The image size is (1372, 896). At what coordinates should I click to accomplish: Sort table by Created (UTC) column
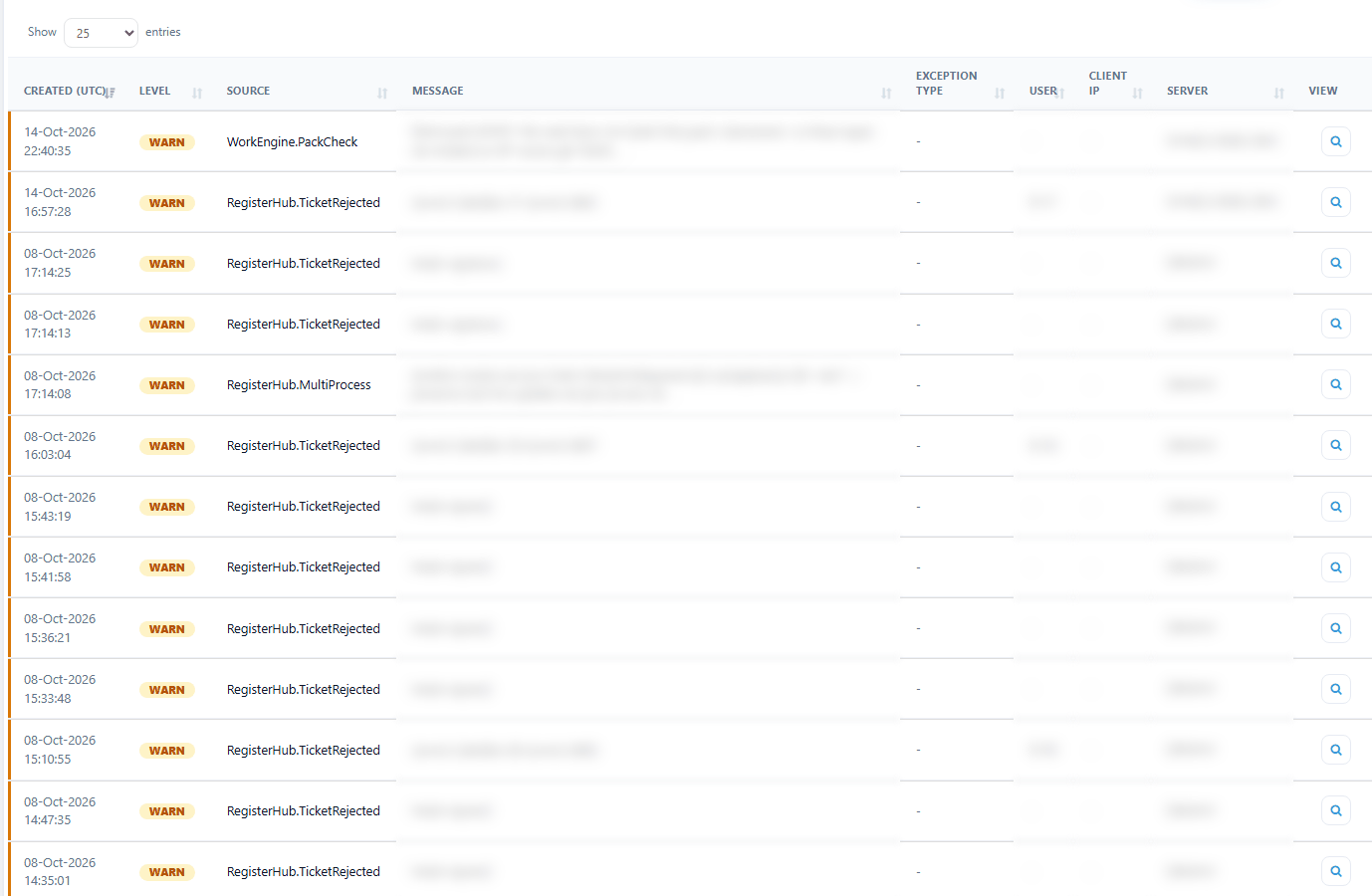tap(69, 91)
